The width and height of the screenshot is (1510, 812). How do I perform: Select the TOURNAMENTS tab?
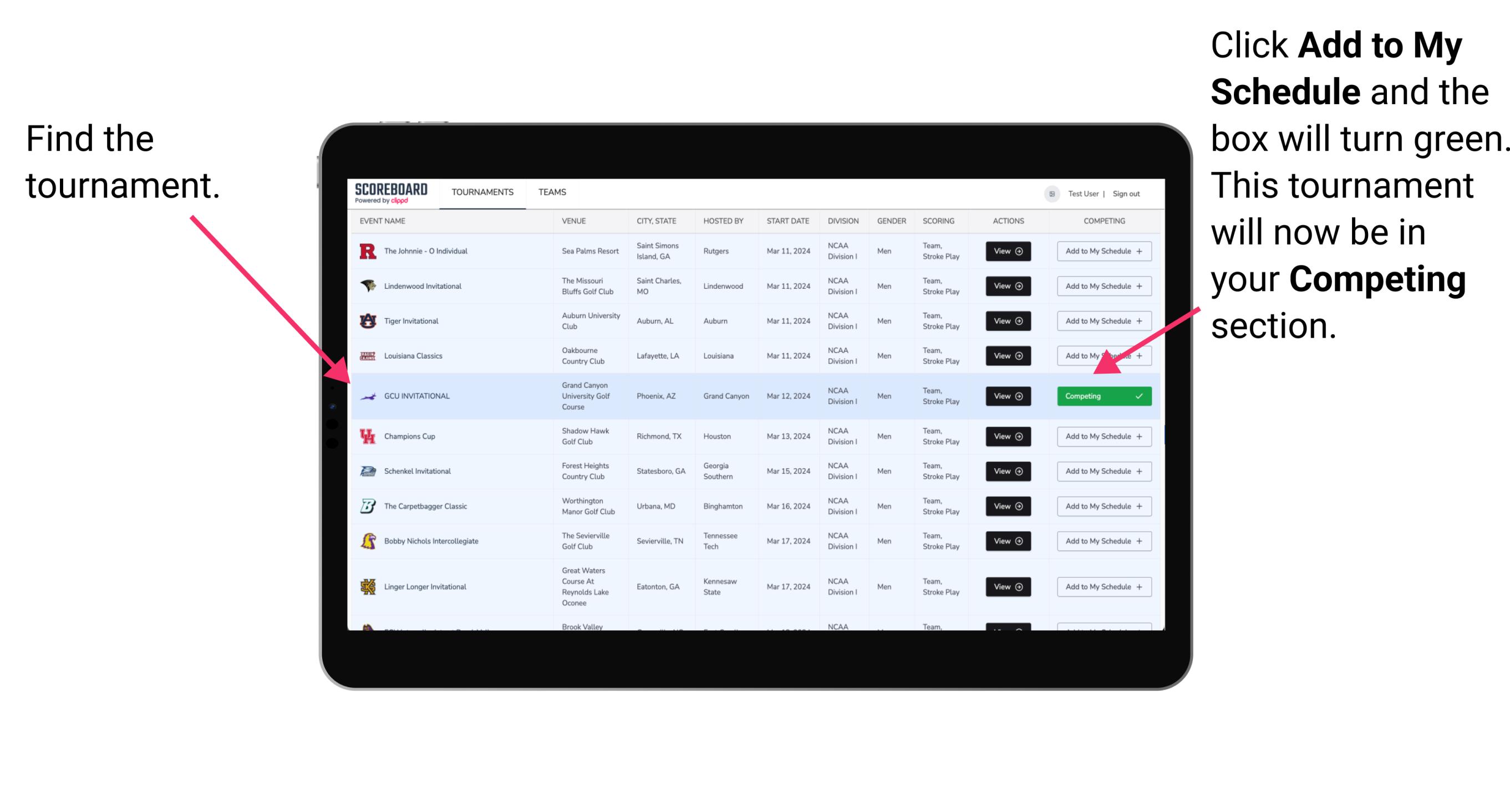[x=482, y=191]
